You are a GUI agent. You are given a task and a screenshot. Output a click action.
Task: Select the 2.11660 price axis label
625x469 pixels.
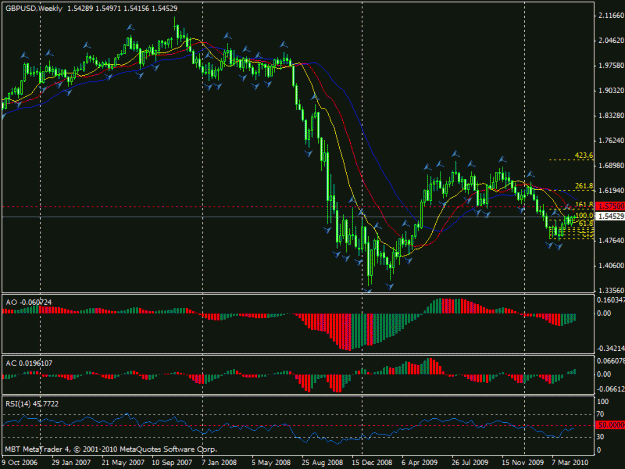click(x=611, y=16)
